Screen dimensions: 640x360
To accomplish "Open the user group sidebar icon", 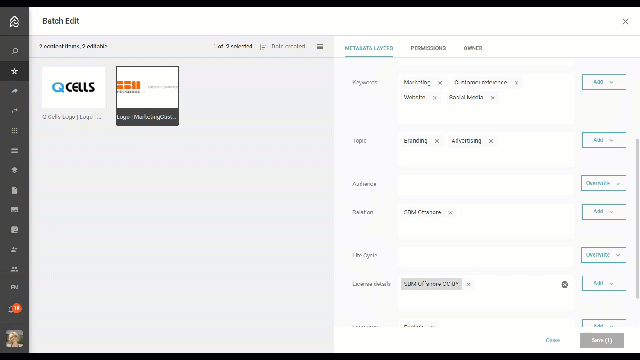I will point(14,269).
